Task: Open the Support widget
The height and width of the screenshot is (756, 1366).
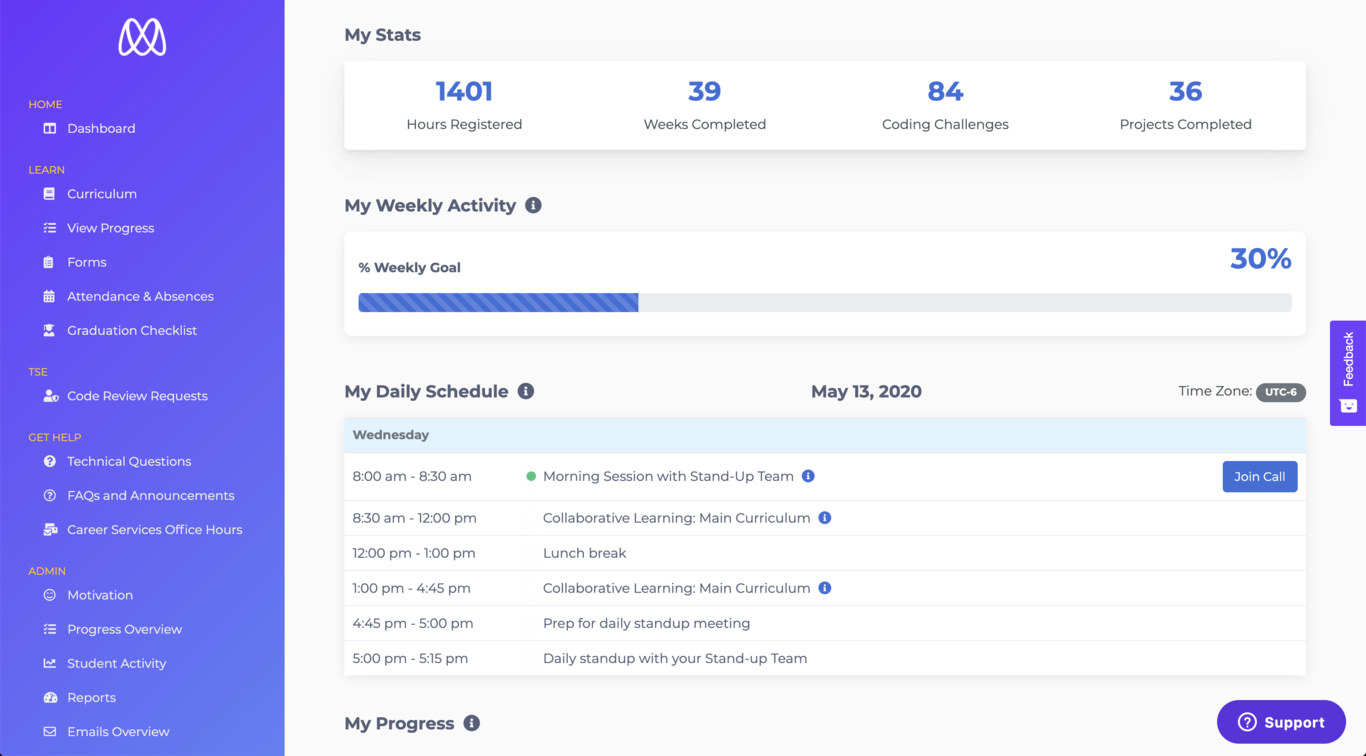Action: pos(1281,721)
